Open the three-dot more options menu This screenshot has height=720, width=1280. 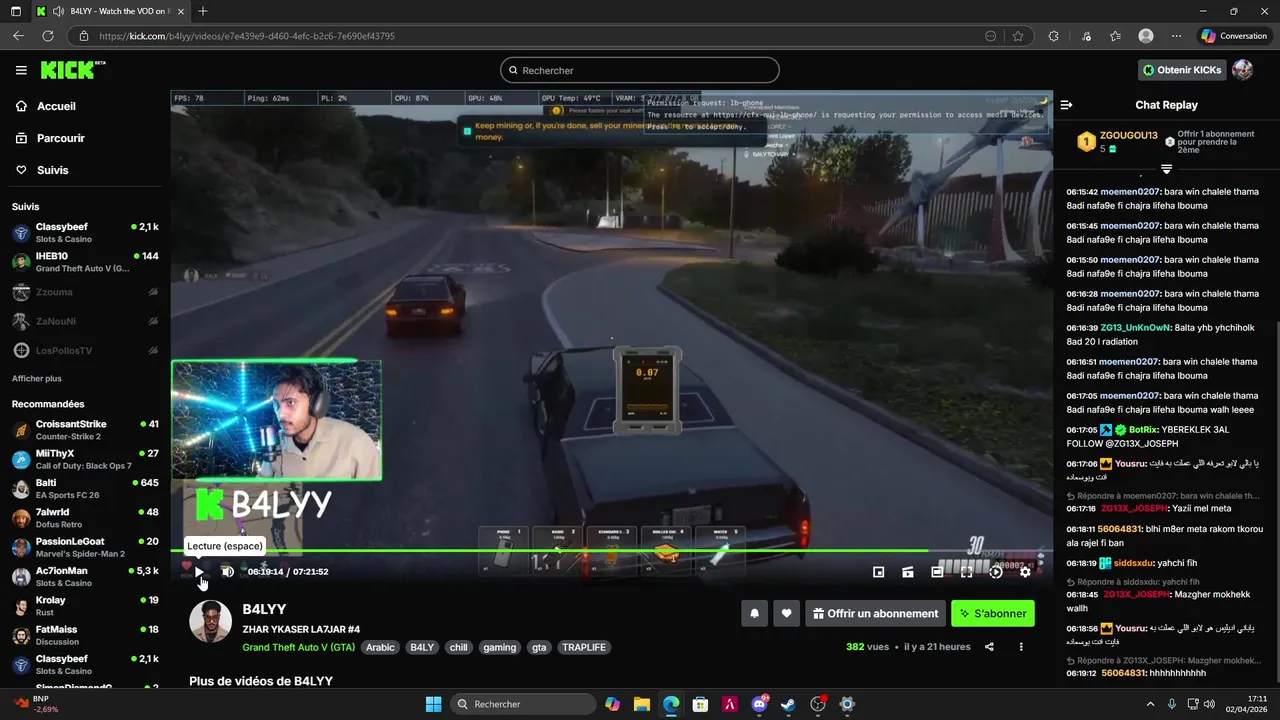tap(1021, 647)
